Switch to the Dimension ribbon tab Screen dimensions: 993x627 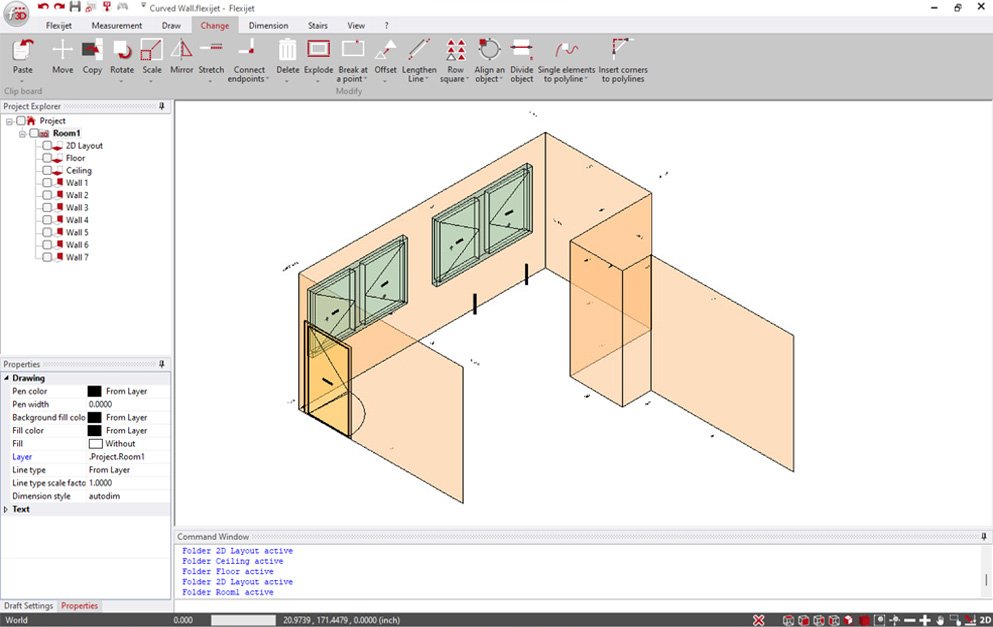[x=268, y=25]
